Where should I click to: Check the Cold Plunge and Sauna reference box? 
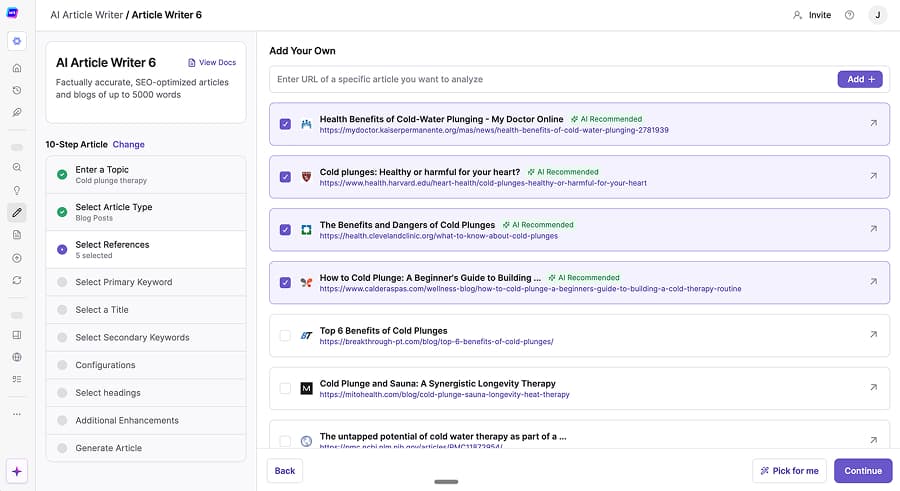point(285,388)
